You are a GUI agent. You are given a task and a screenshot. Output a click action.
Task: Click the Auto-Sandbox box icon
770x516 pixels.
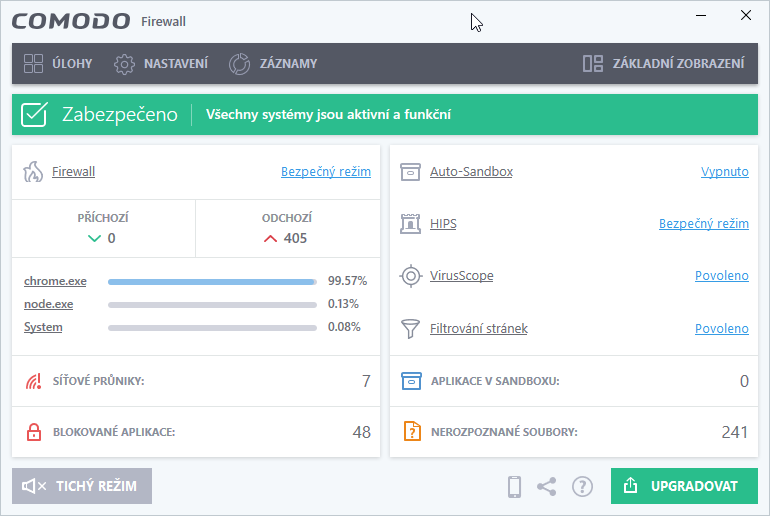[x=410, y=172]
